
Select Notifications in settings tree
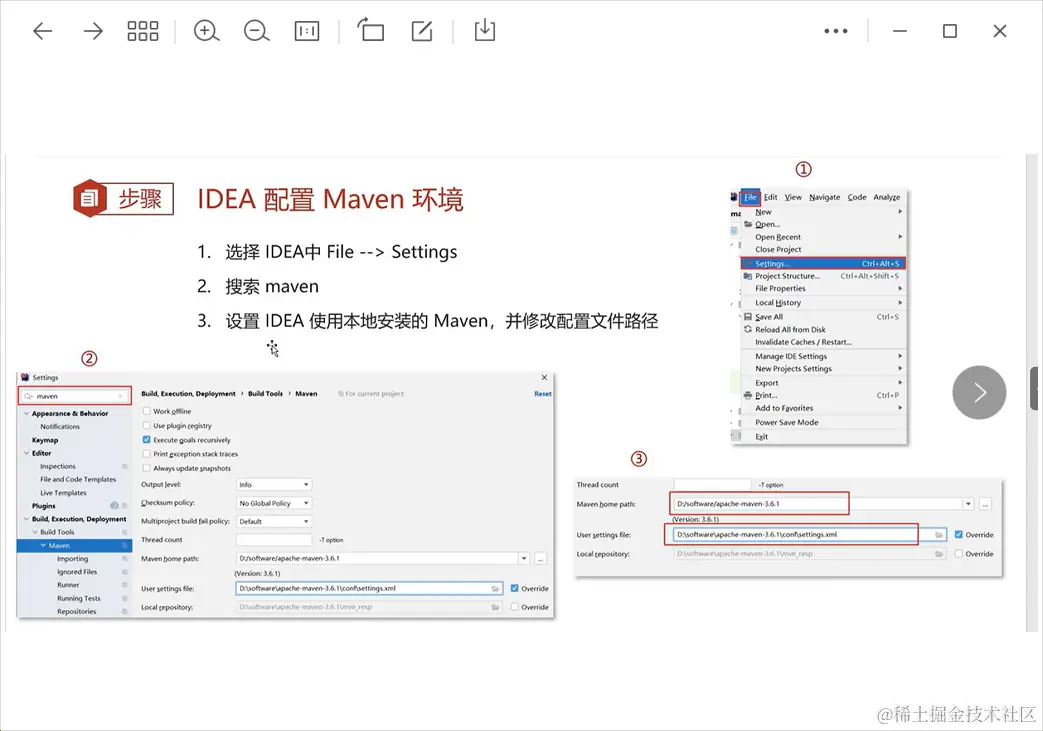tap(60, 426)
